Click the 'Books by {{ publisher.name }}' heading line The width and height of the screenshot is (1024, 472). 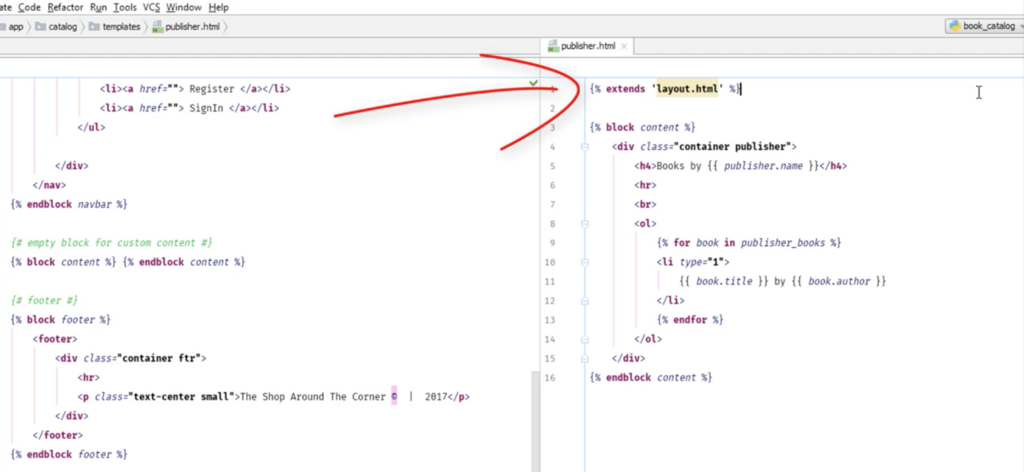coord(741,166)
